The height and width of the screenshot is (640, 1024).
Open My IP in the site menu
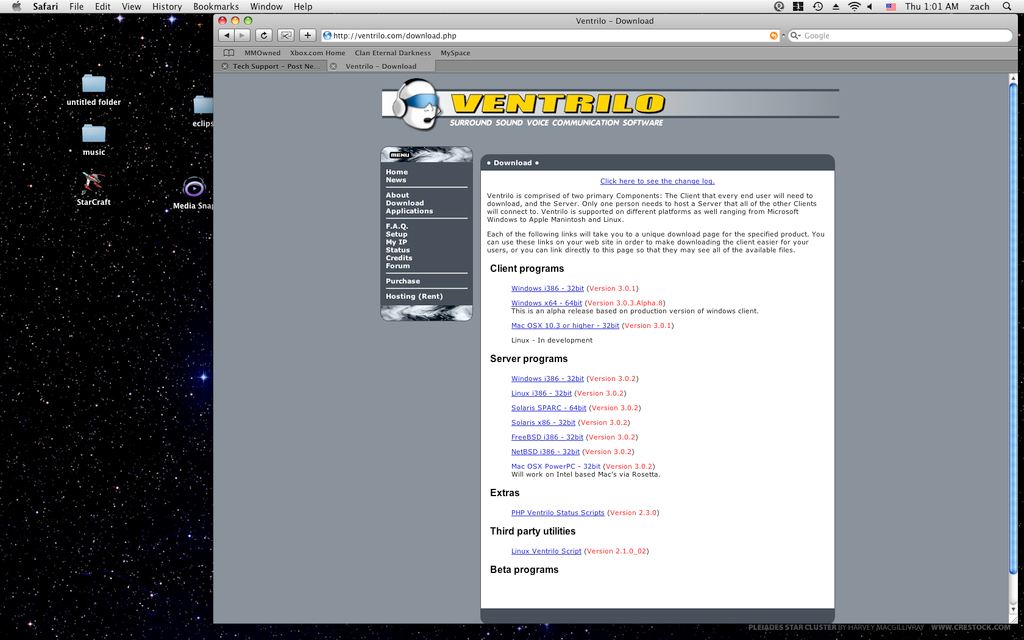396,242
